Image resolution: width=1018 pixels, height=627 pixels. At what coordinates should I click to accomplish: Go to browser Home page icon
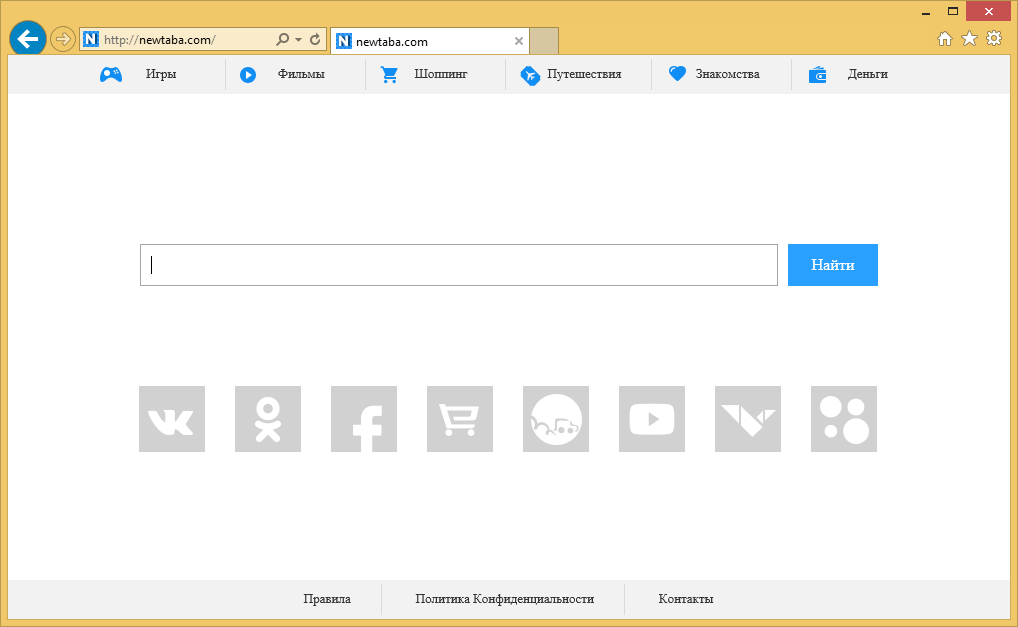[945, 39]
